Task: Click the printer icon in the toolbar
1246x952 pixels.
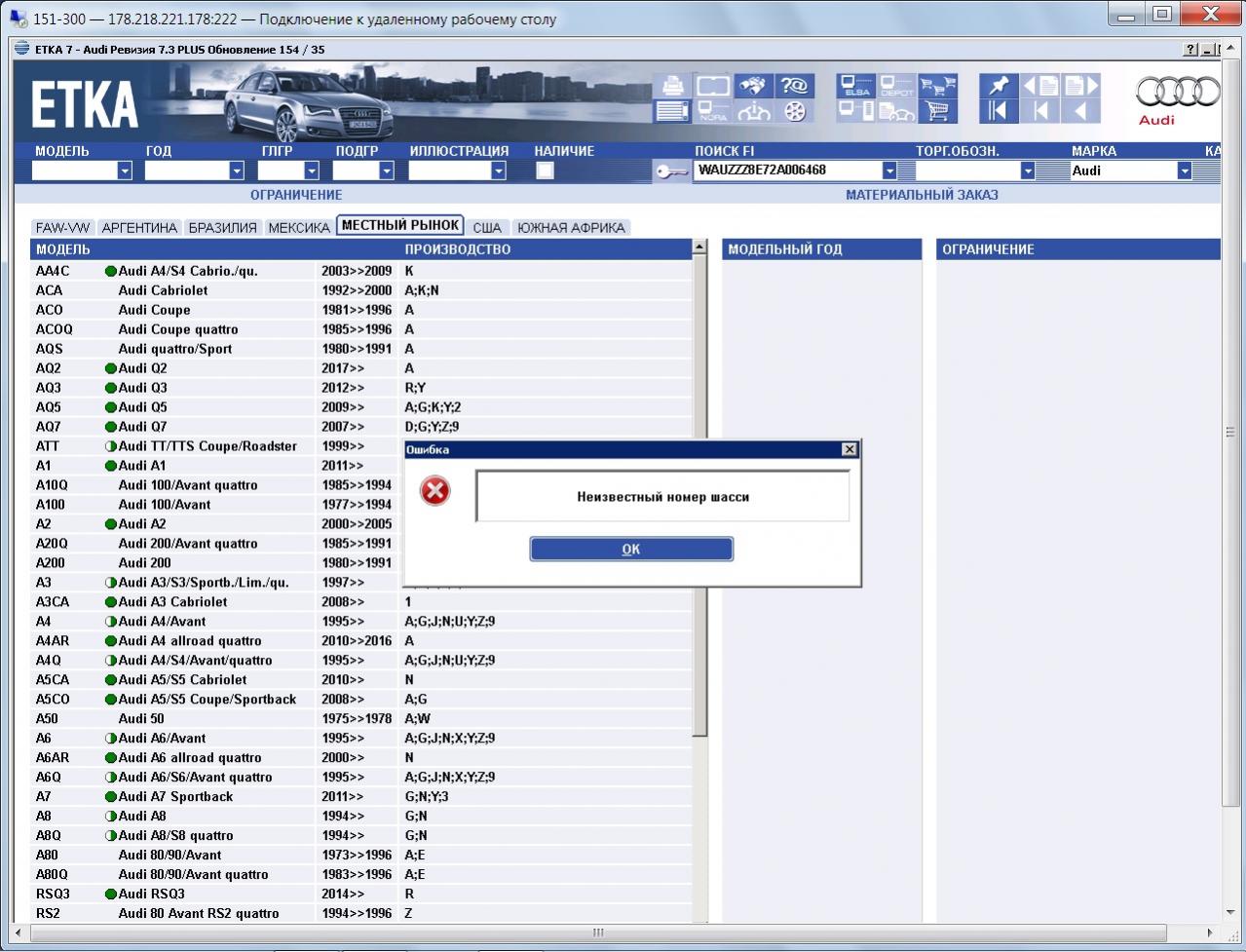Action: (x=671, y=86)
